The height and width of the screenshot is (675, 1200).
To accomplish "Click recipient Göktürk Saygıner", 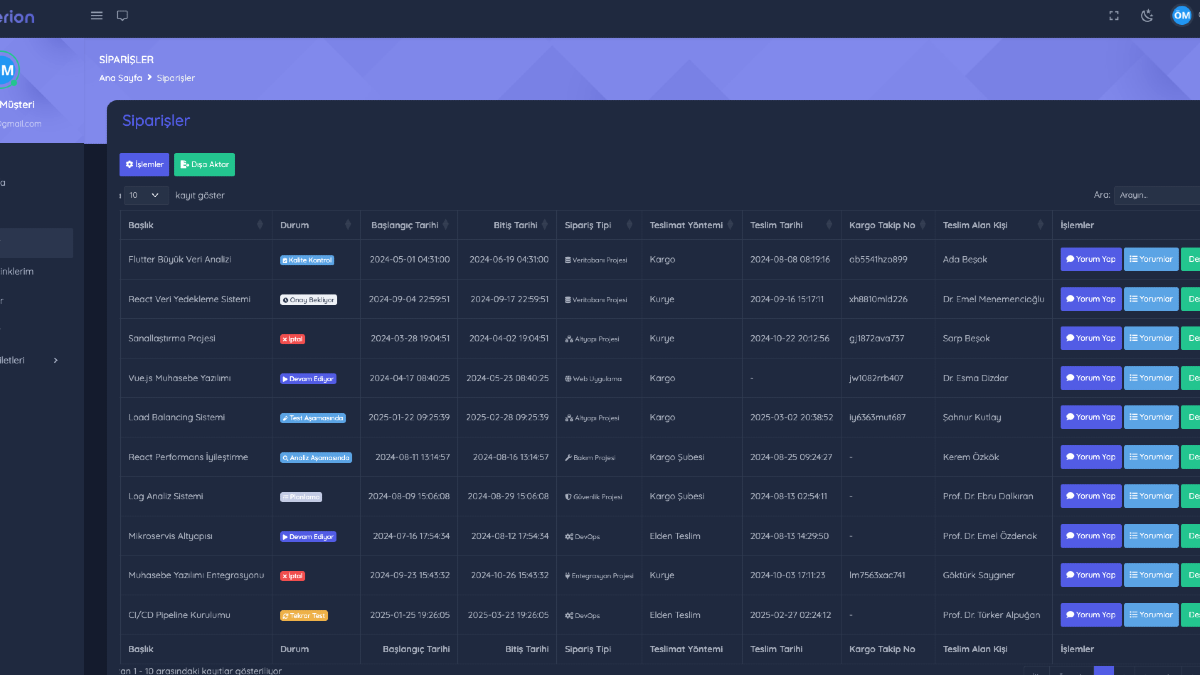I will point(979,575).
